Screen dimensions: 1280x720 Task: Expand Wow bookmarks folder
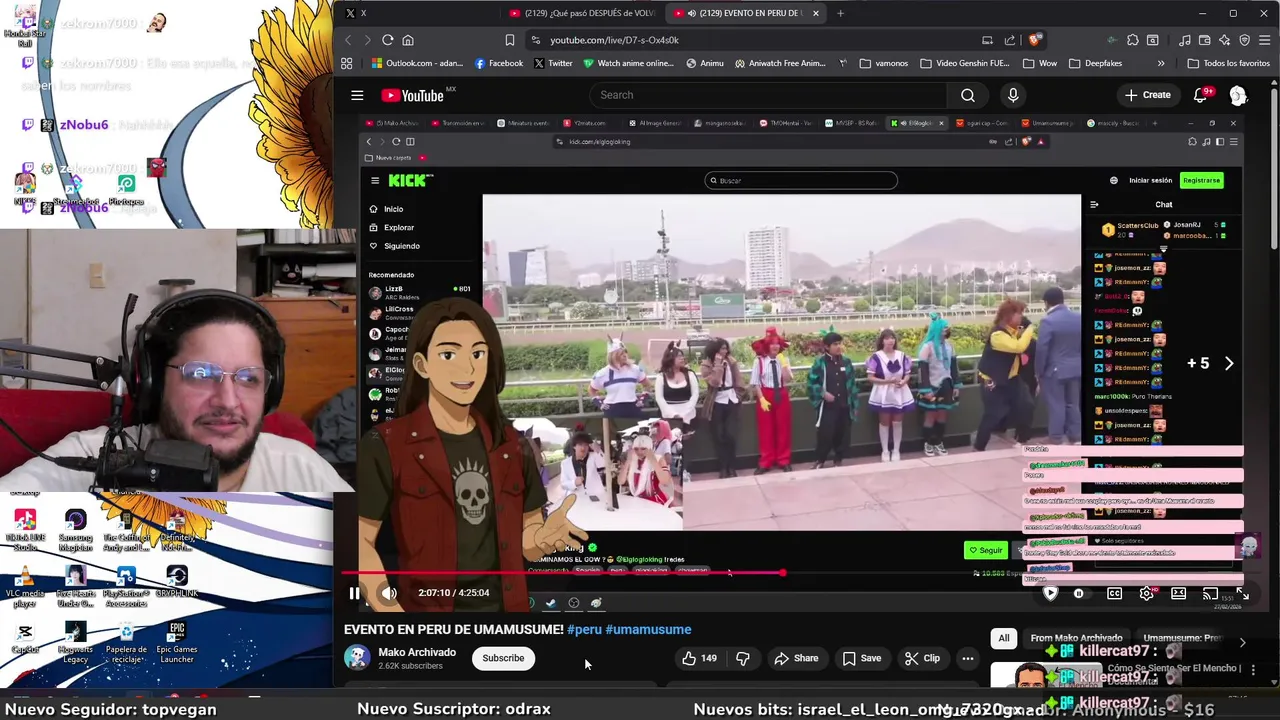1039,63
